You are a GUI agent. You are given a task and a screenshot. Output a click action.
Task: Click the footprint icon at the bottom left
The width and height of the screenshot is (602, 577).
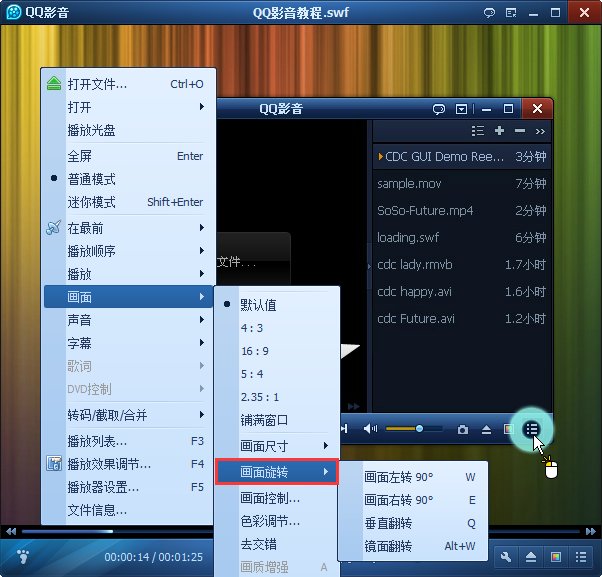(x=23, y=556)
